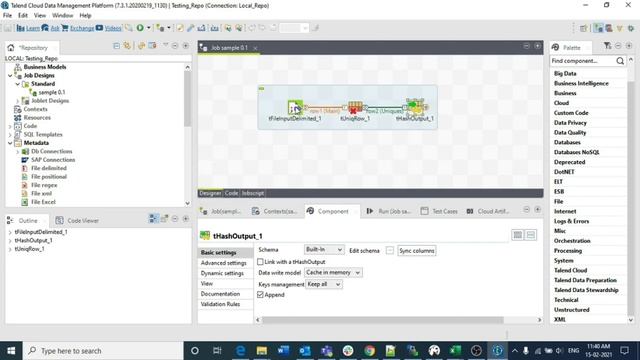The image size is (640, 360).
Task: Collapse the Job Designs tree node
Action: tap(10, 76)
